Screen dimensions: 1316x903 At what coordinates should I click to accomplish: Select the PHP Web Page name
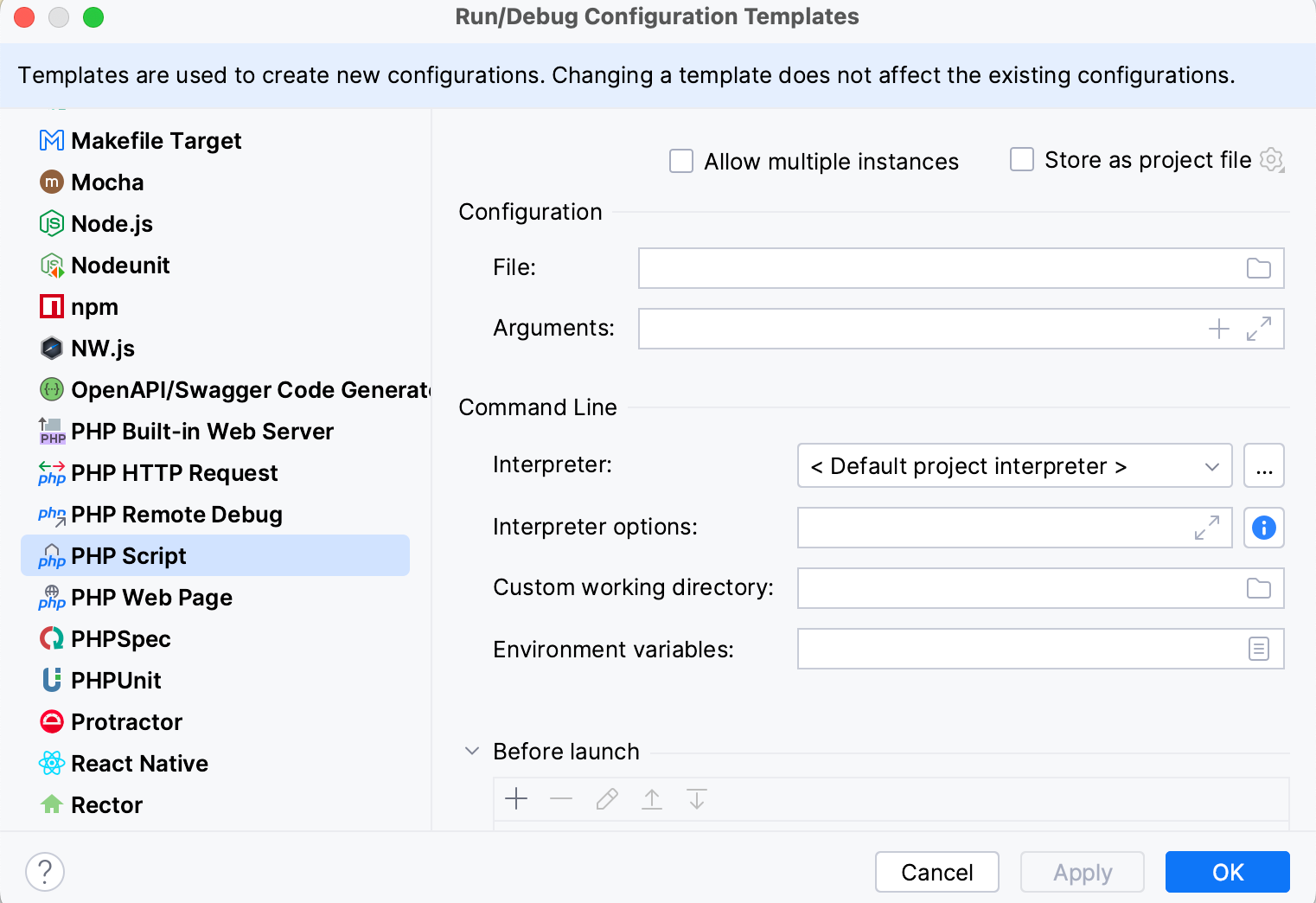tap(151, 598)
